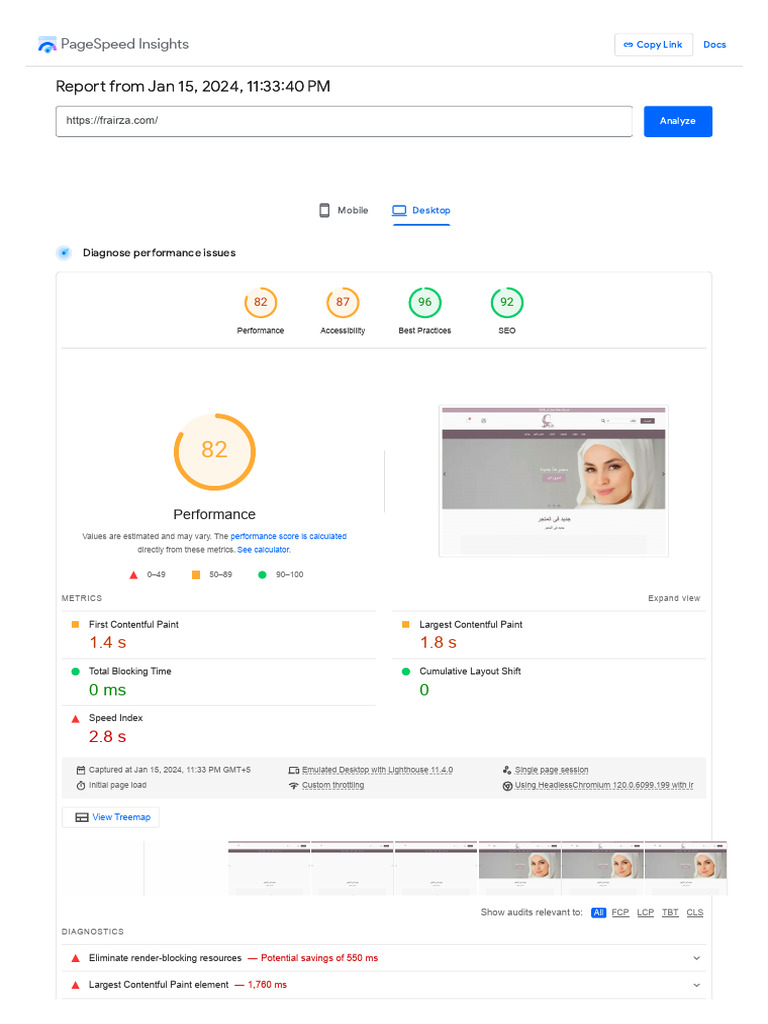Click the green circle 90–100 legend icon

[262, 575]
